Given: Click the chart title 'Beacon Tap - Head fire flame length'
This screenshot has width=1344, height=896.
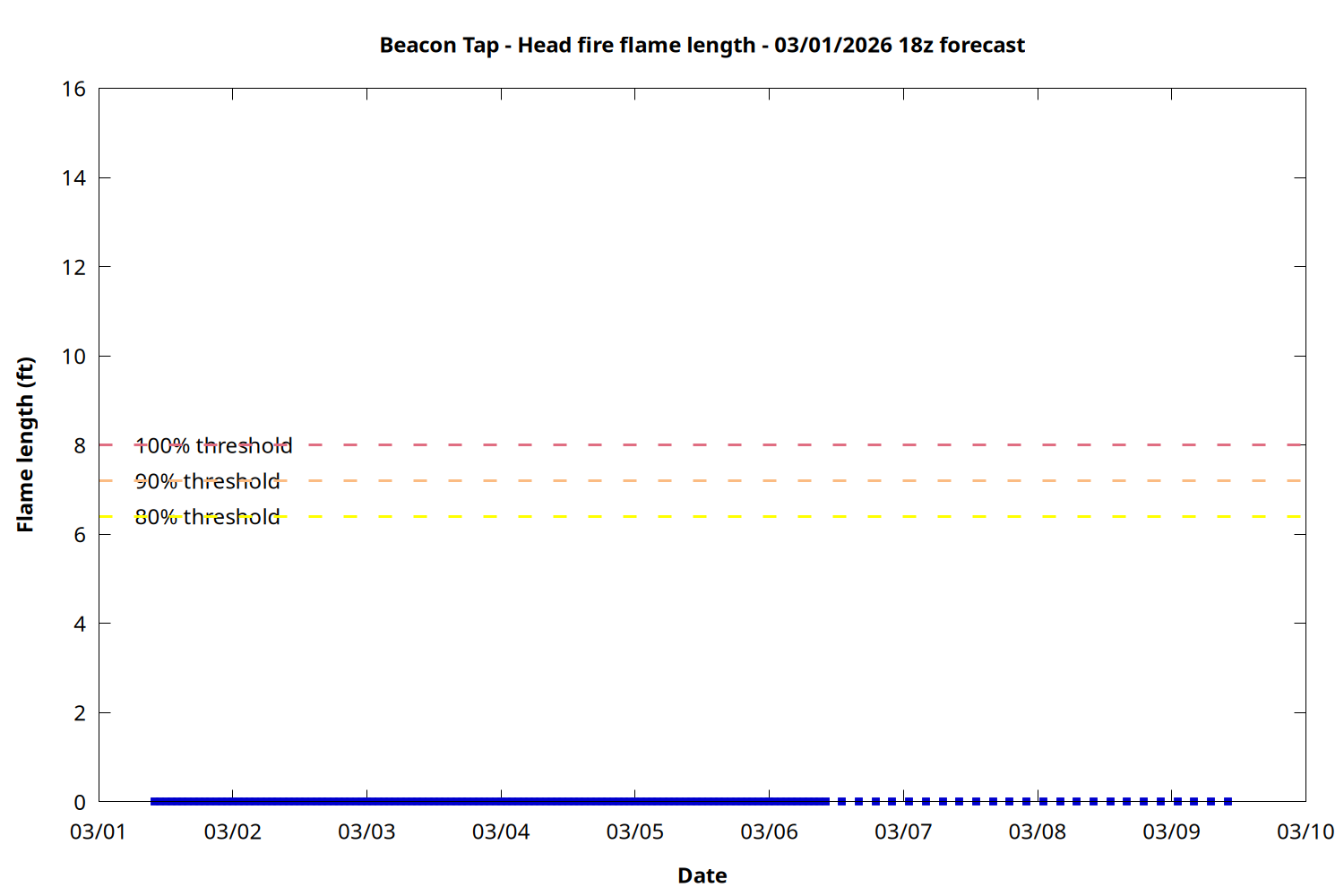Looking at the screenshot, I should (702, 45).
